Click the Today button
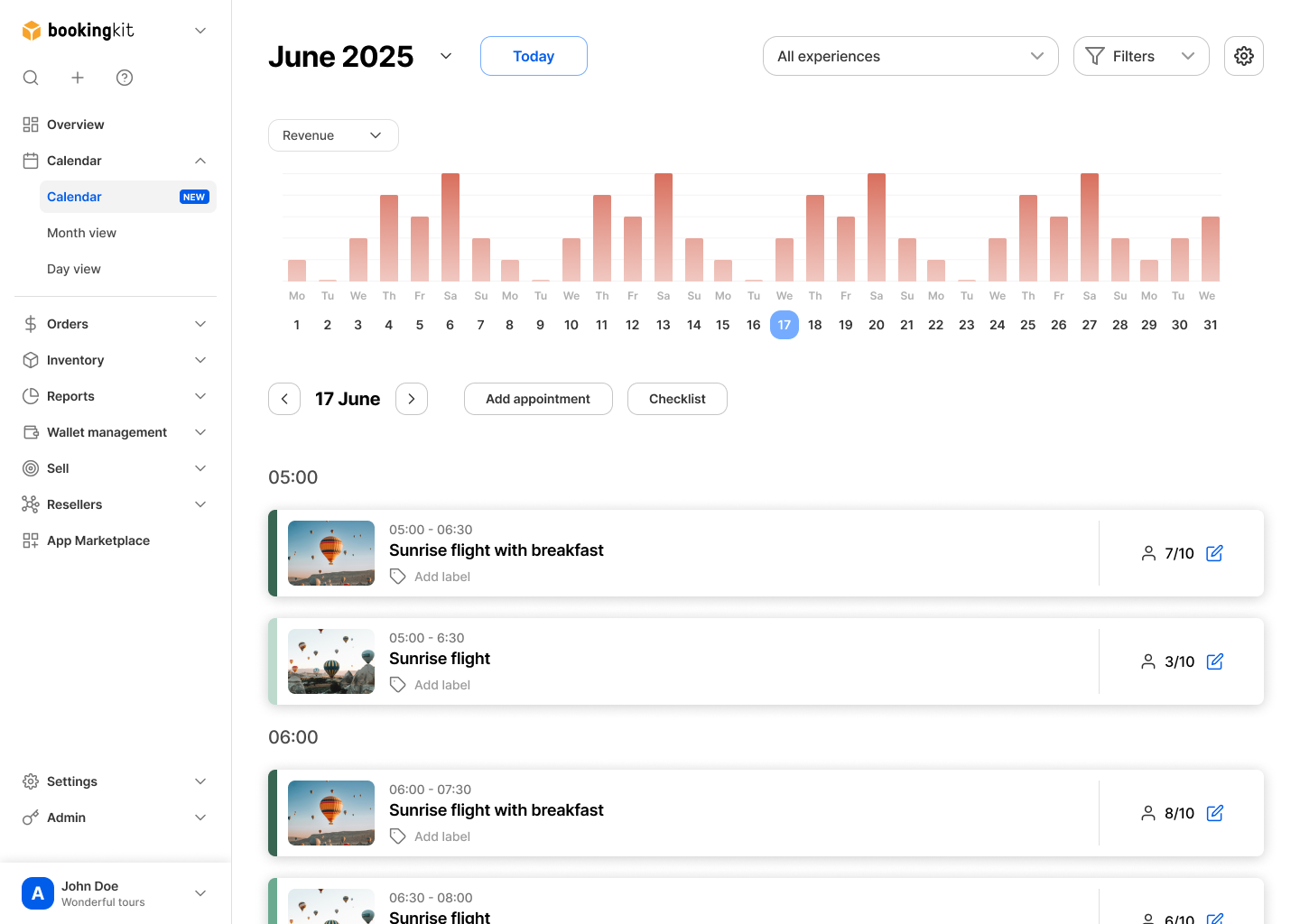 coord(534,56)
